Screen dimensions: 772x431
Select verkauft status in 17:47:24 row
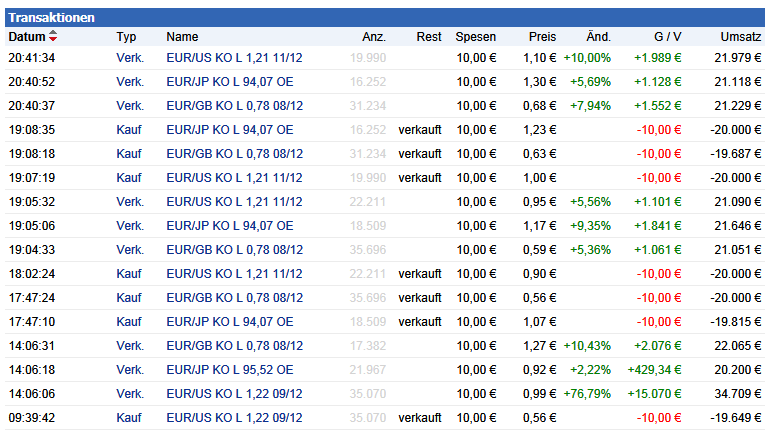420,298
